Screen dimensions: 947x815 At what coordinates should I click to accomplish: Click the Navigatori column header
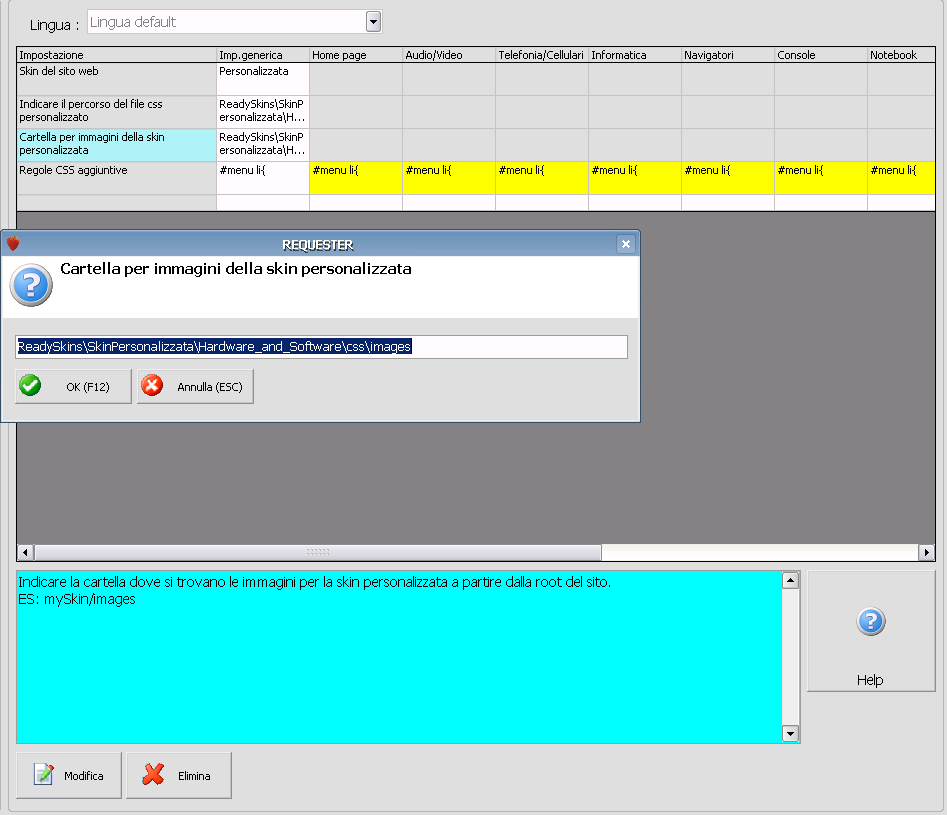pyautogui.click(x=728, y=55)
